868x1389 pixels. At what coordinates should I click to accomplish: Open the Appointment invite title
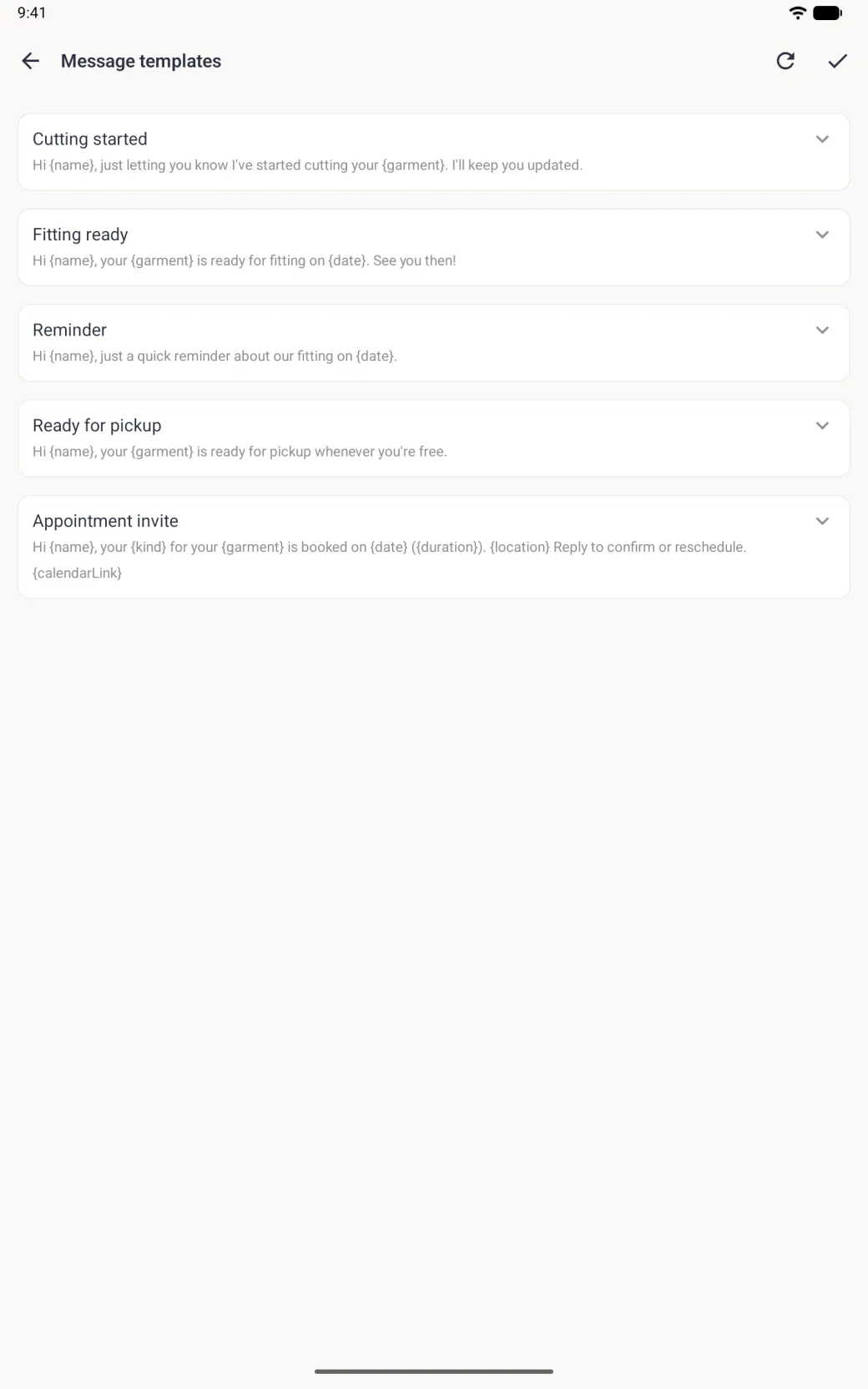pyautogui.click(x=105, y=522)
